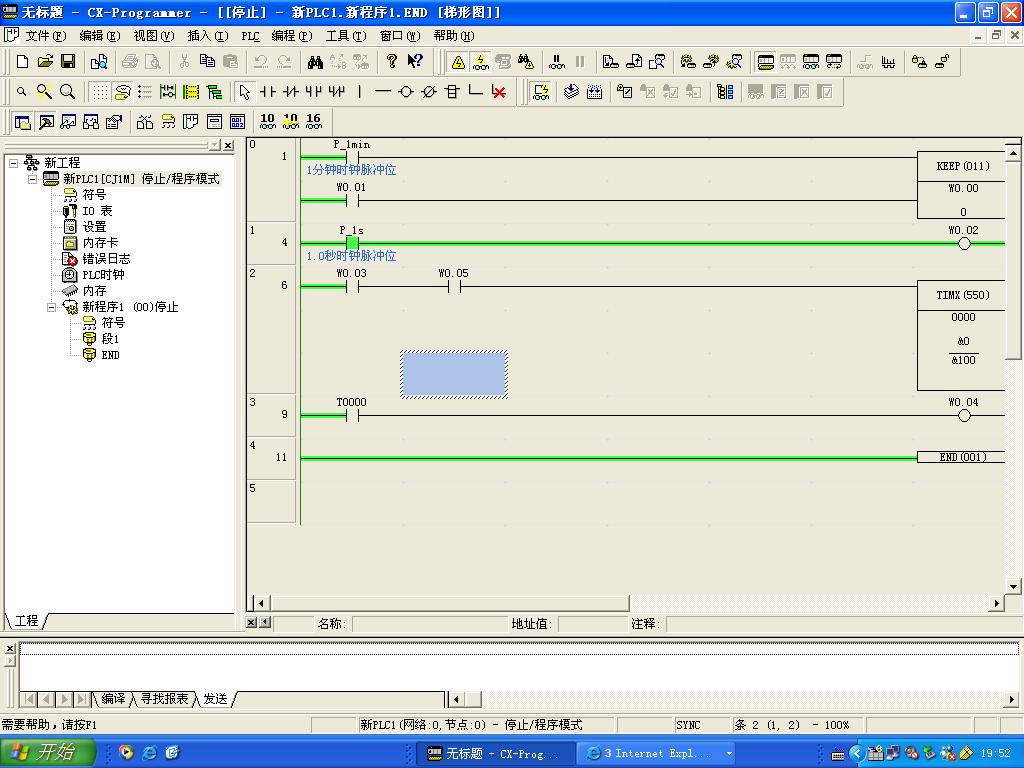Open the PLC menu

(250, 36)
